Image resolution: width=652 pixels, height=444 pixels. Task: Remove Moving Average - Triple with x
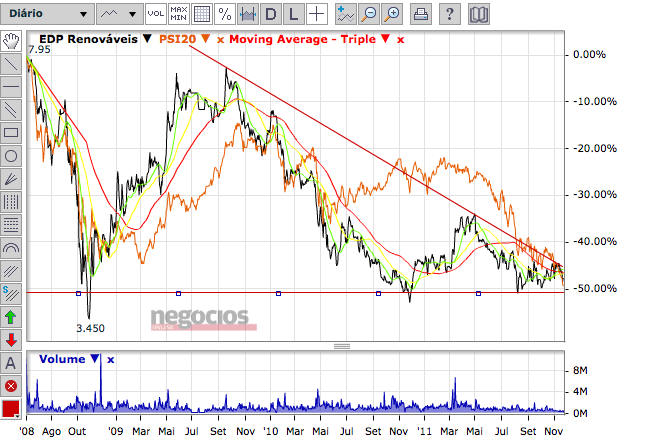click(x=400, y=40)
